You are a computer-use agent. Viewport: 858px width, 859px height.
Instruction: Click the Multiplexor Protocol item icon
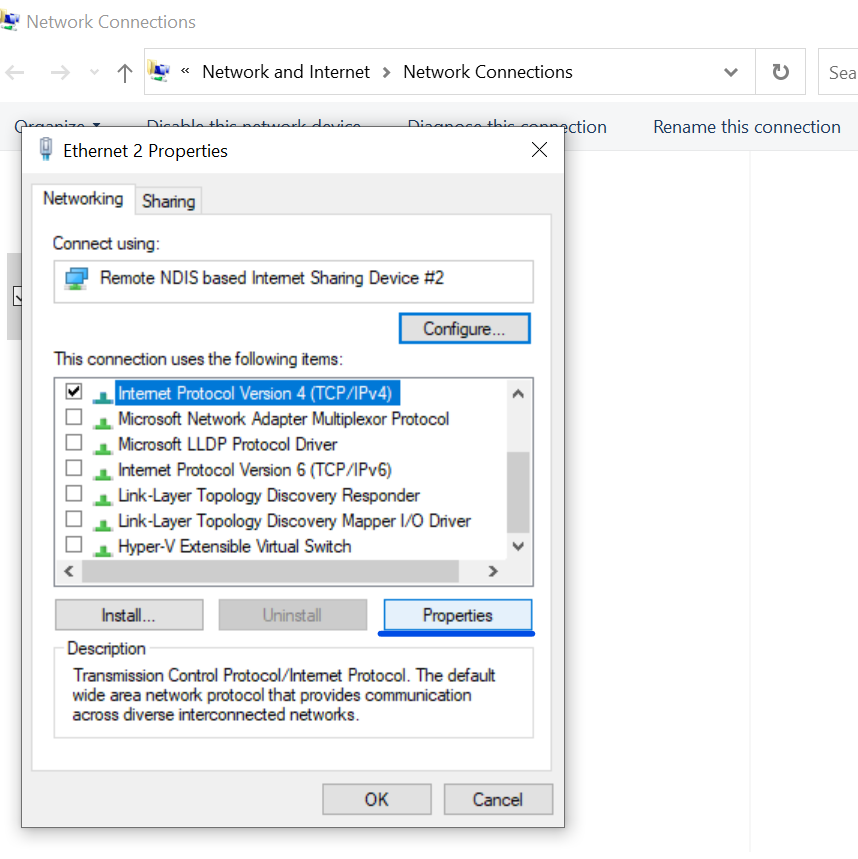(102, 422)
